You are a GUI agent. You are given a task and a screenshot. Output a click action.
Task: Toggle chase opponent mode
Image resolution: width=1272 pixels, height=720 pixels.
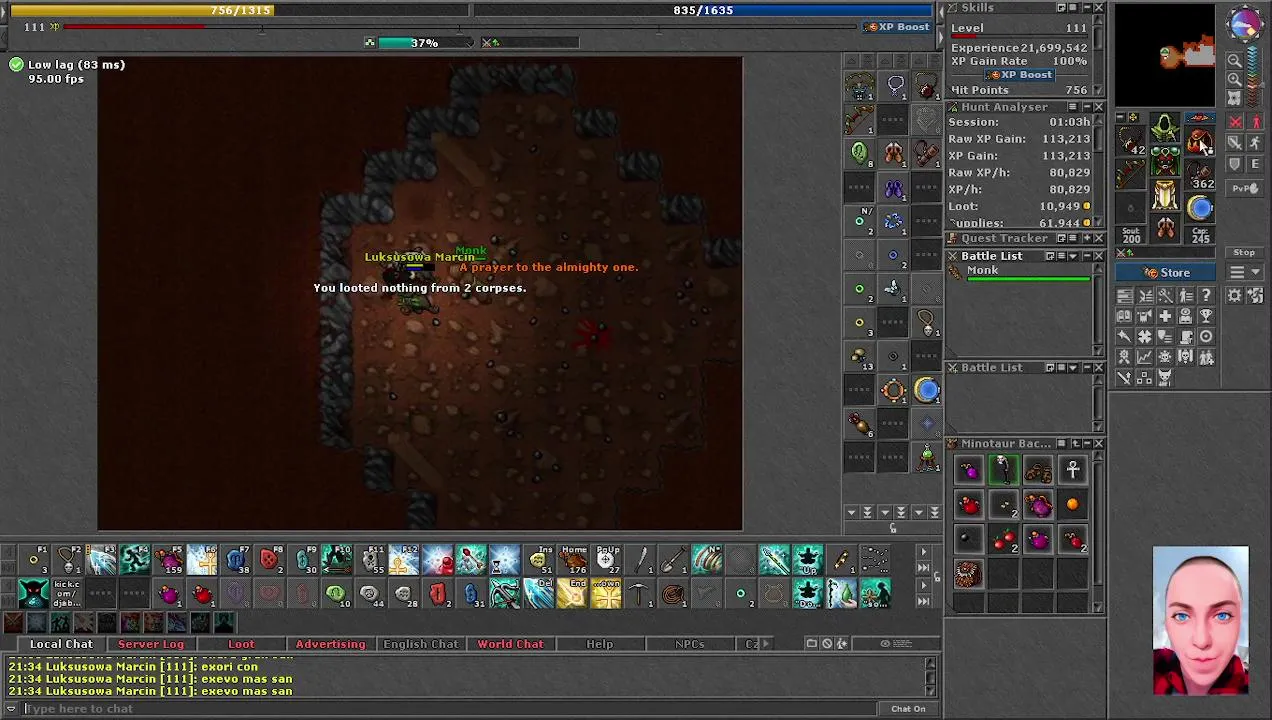click(x=1255, y=142)
